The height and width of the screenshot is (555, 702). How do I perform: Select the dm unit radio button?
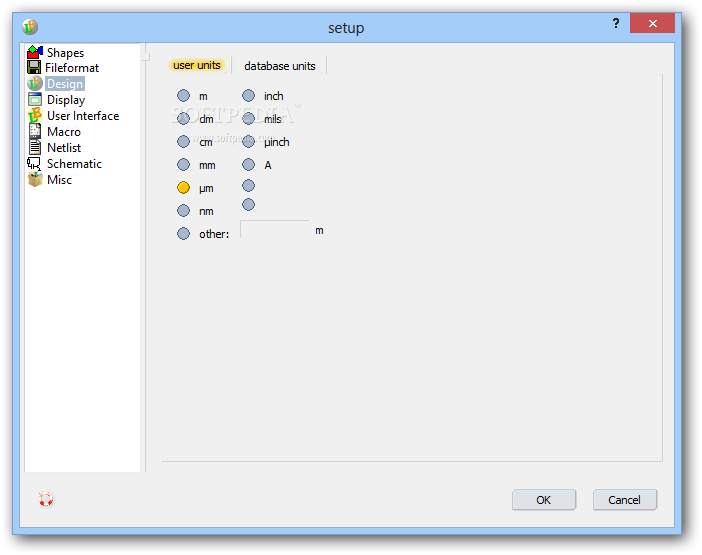[183, 119]
